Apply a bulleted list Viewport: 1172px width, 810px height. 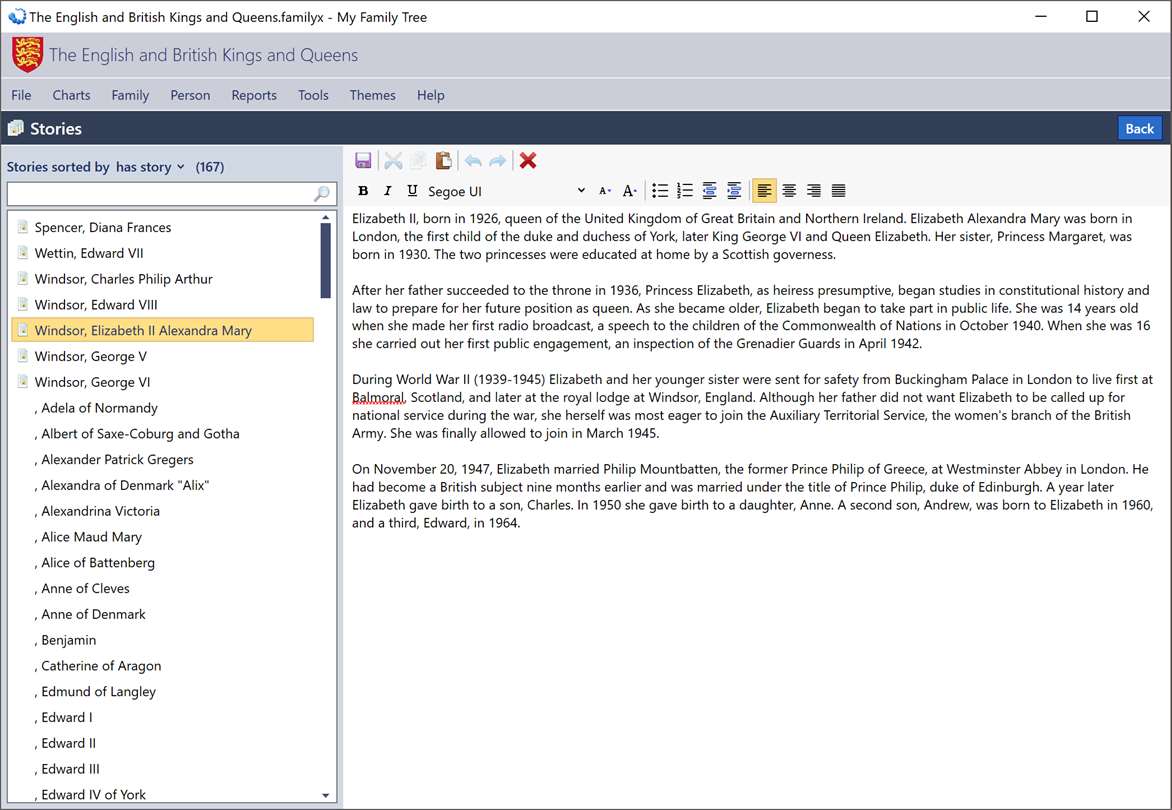(x=660, y=191)
